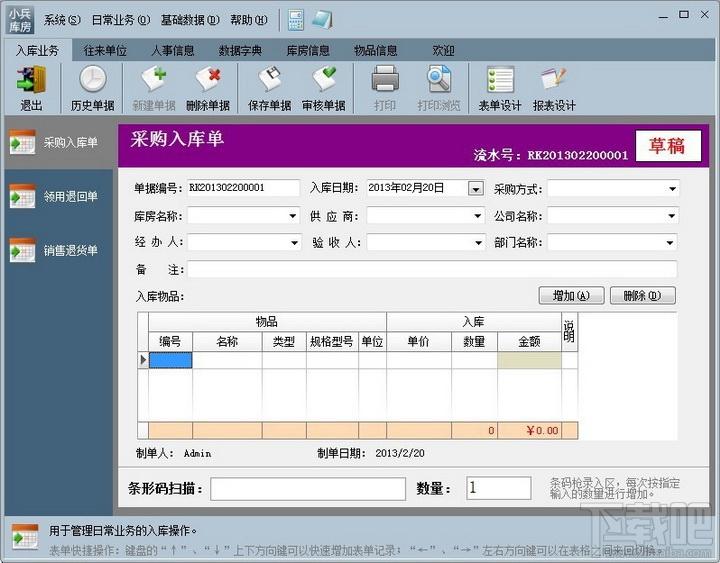Switch to the 欢迎 tab
Image resolution: width=720 pixels, height=563 pixels.
click(443, 51)
